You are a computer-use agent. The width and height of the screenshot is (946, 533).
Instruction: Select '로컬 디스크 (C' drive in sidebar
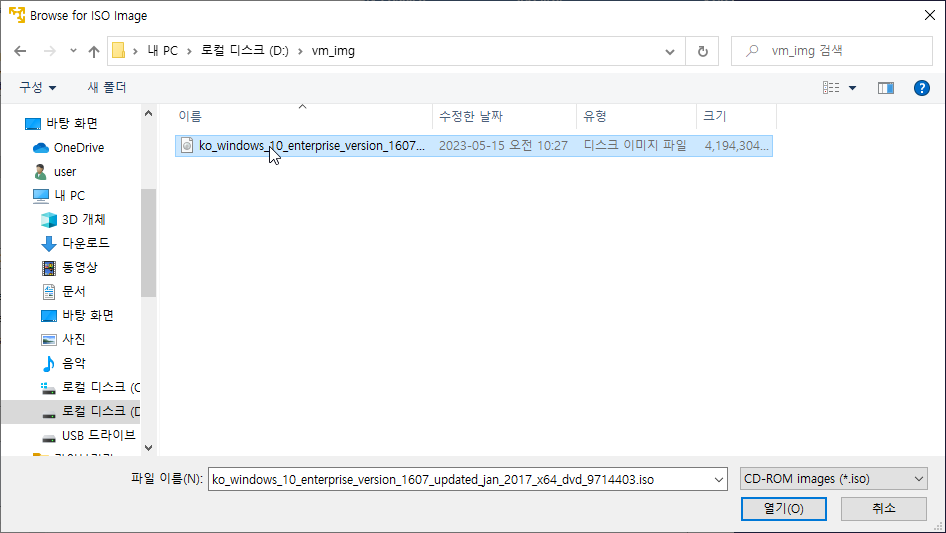click(100, 387)
